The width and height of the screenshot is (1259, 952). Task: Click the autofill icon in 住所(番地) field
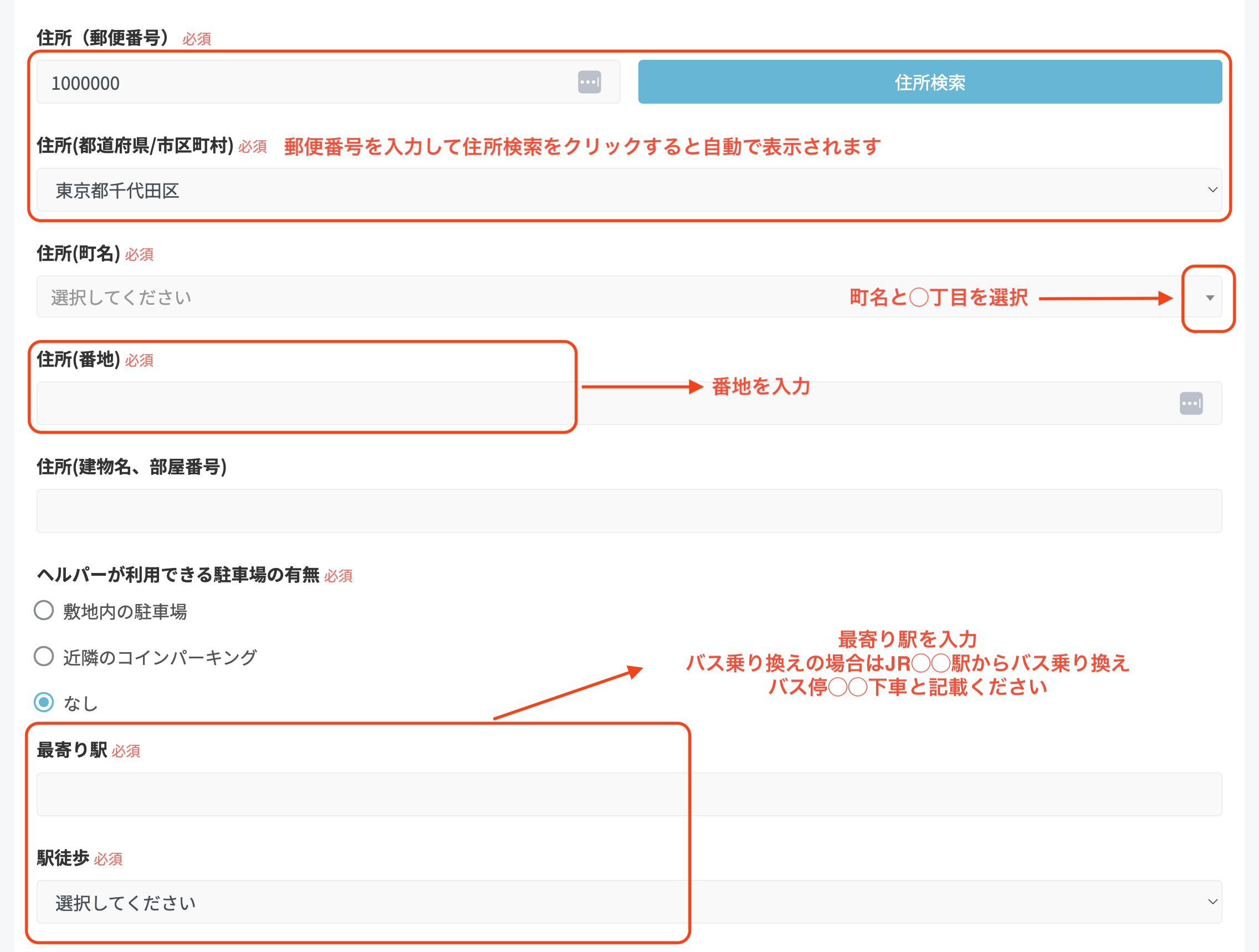(x=1191, y=403)
